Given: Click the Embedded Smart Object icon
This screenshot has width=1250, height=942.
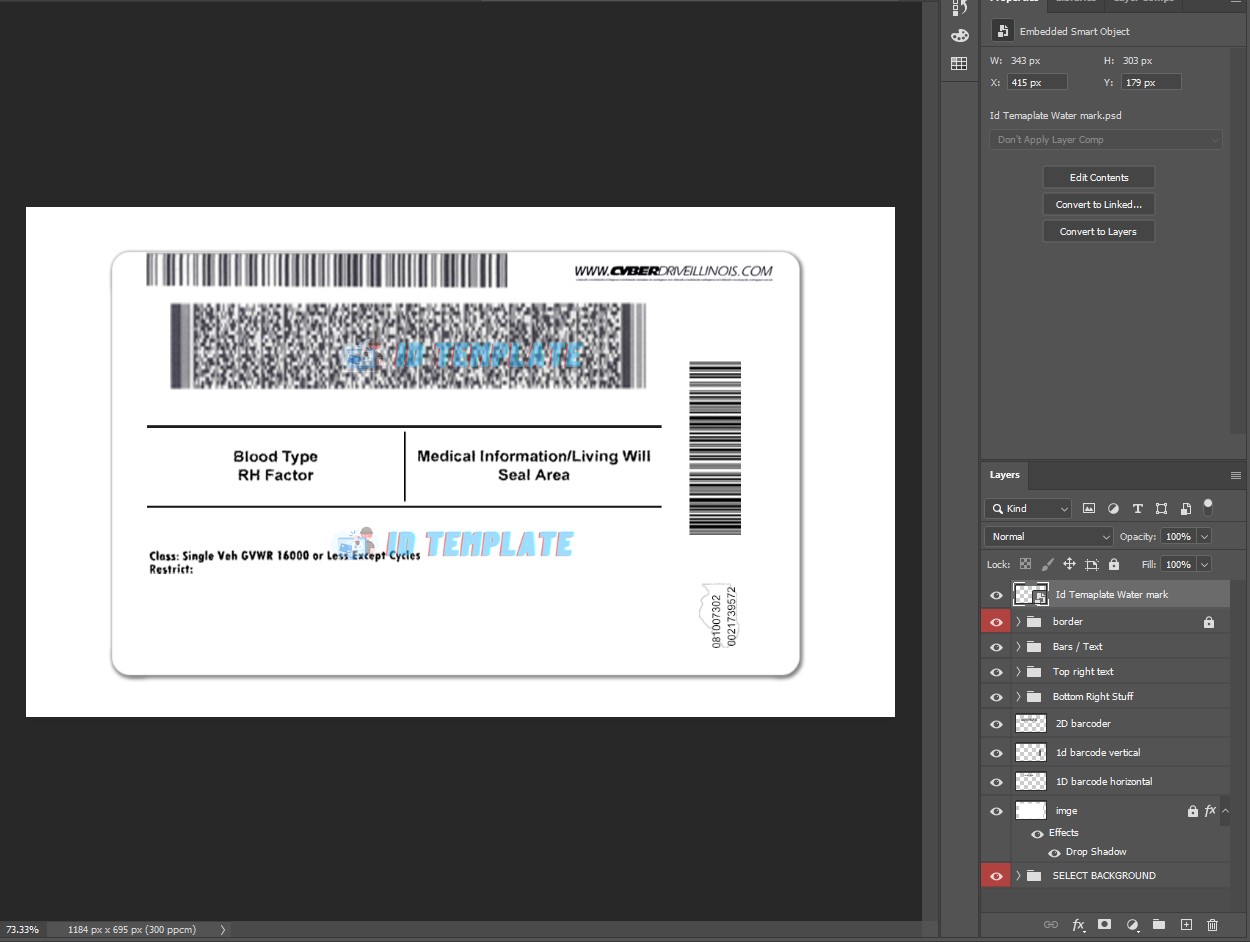Looking at the screenshot, I should click(x=1002, y=31).
